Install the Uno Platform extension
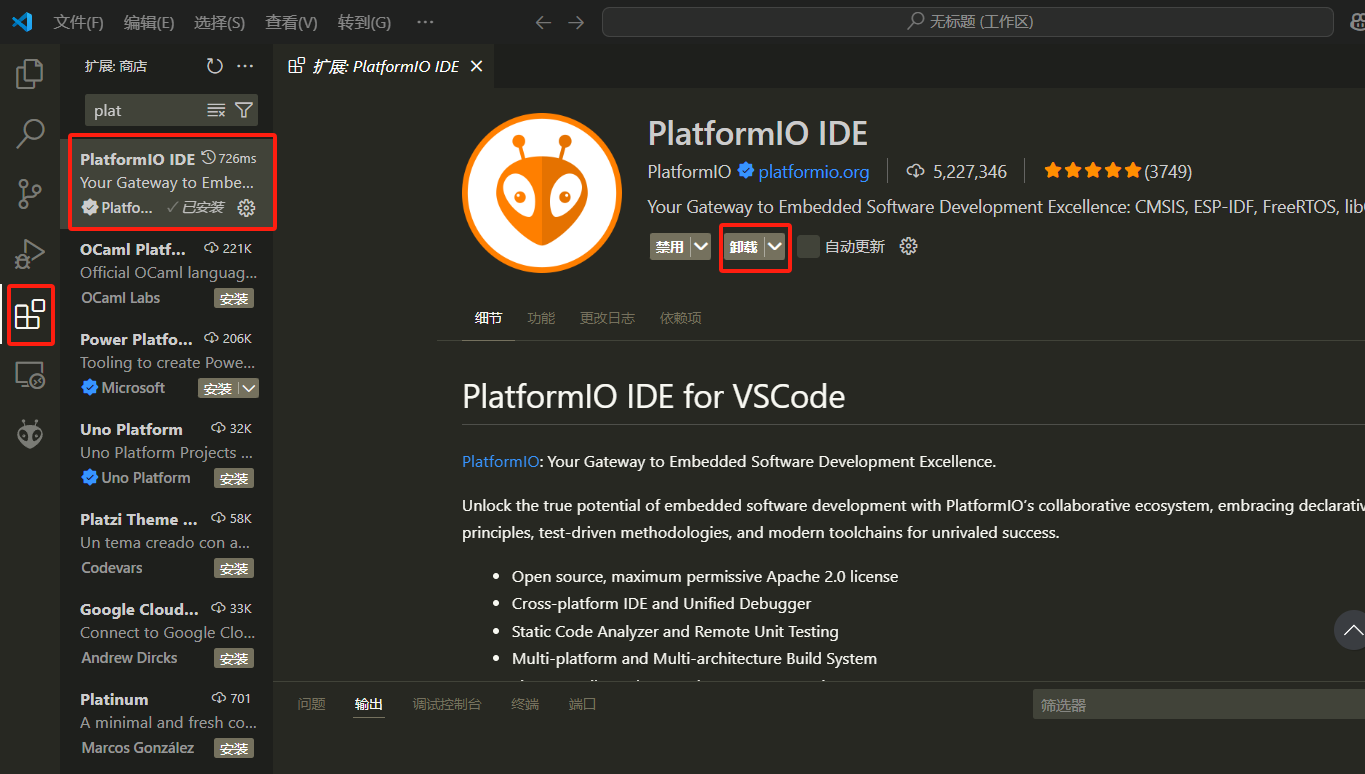The image size is (1365, 774). tap(234, 478)
